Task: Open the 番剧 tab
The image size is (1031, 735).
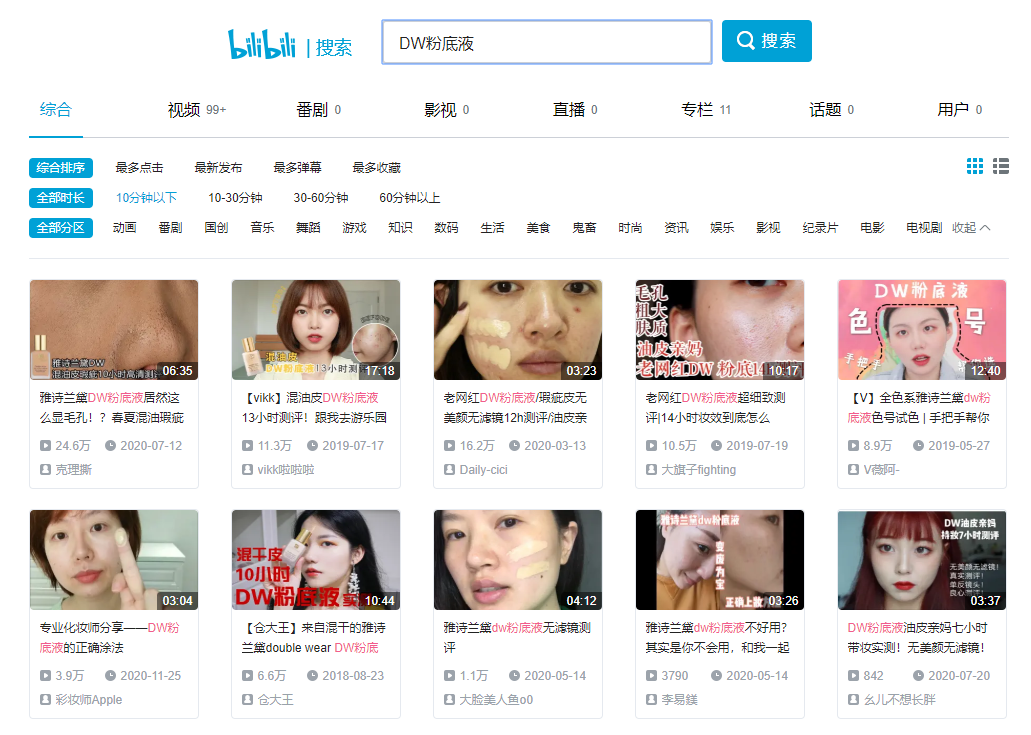Action: 318,110
